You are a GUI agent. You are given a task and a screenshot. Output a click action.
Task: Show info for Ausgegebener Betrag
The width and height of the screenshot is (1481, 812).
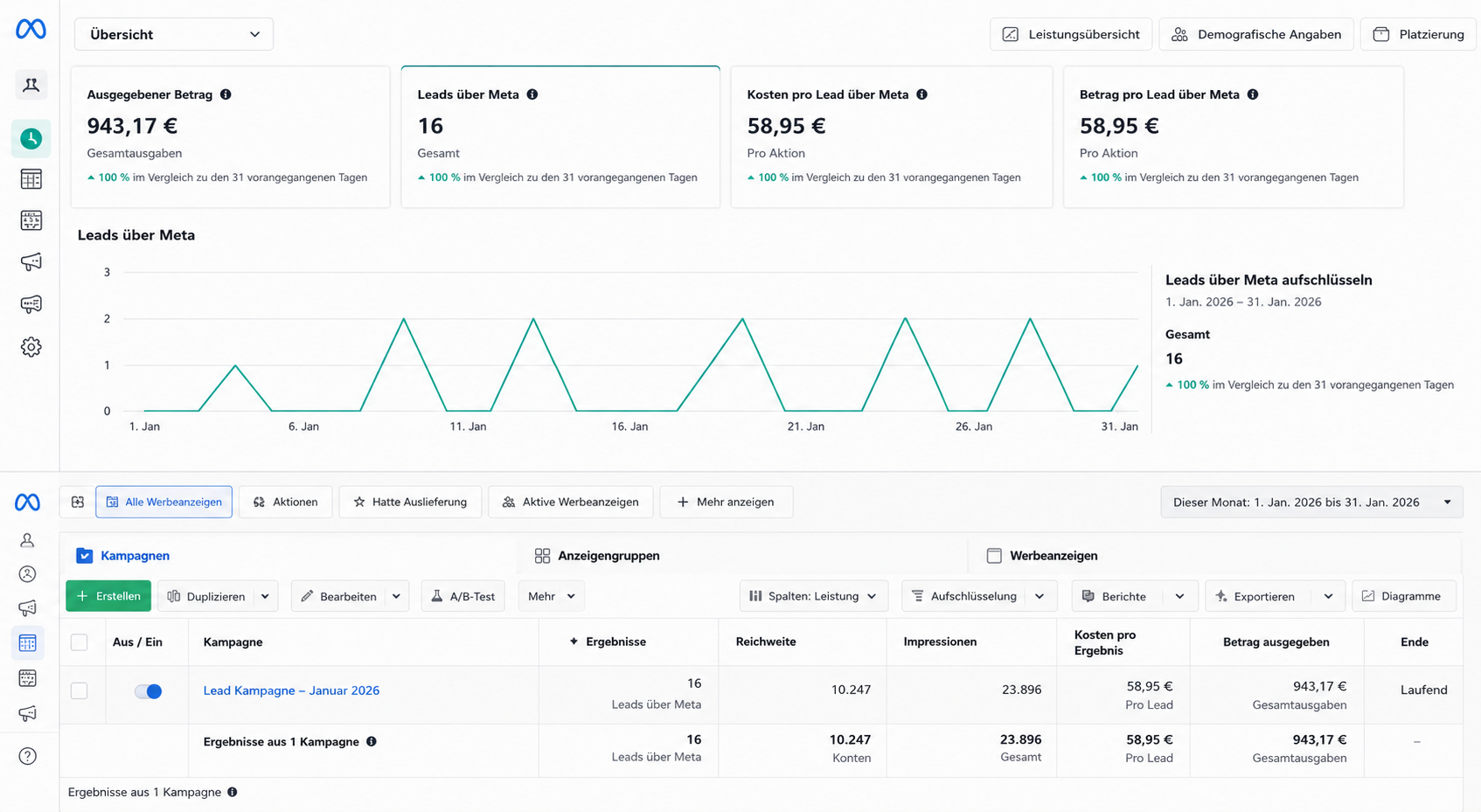tap(226, 94)
